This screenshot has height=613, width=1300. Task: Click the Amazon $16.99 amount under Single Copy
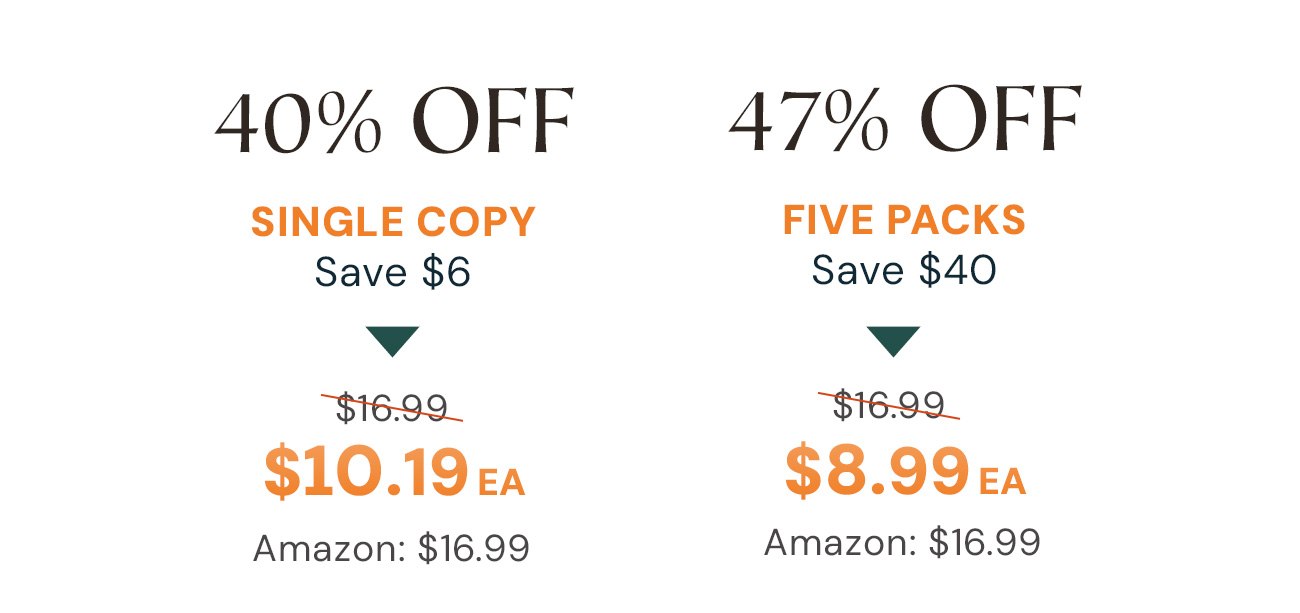pyautogui.click(x=473, y=548)
